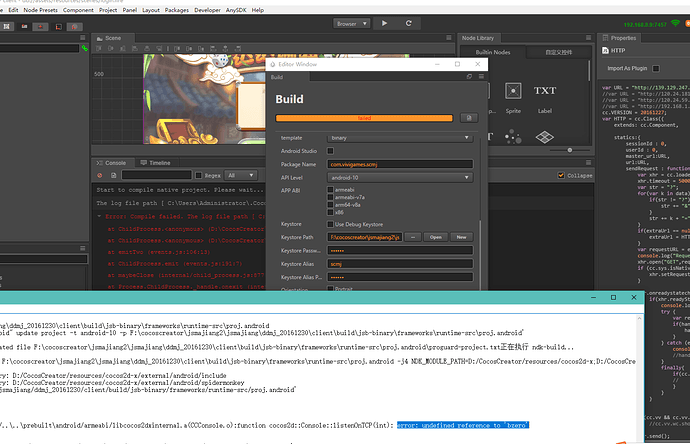Screen dimensions: 690x444
Task: Check the armeabi ABI checkbox
Action: 330,190
